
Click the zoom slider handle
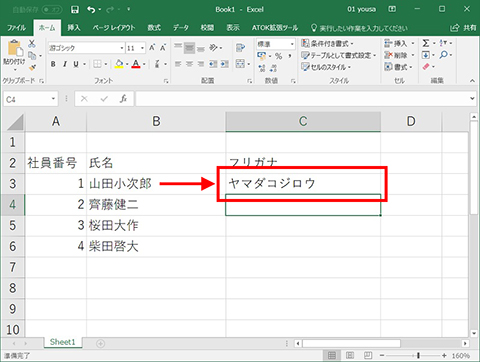418,356
